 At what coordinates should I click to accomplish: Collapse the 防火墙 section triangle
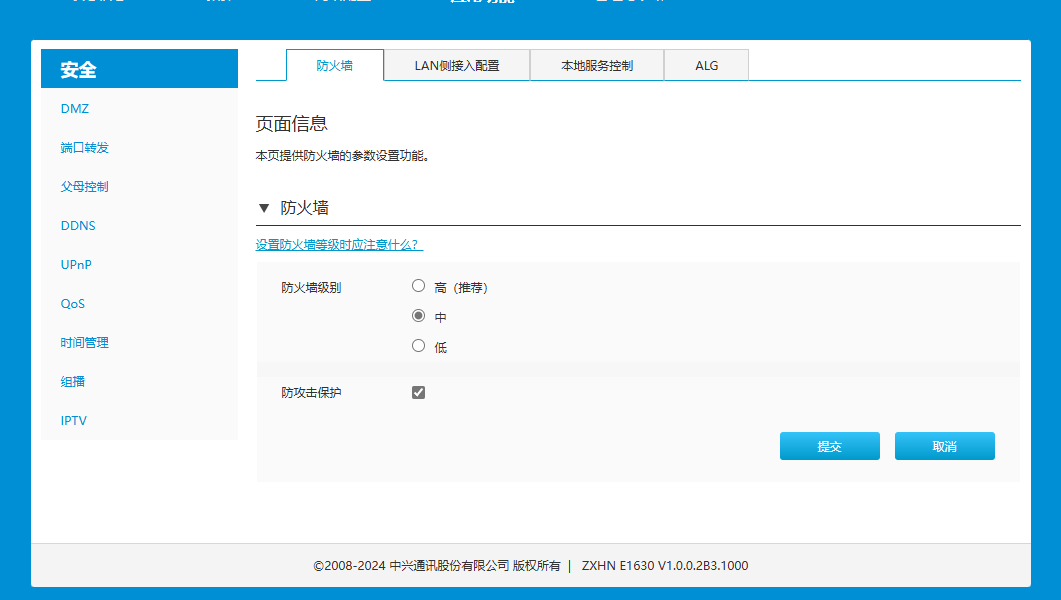[263, 208]
